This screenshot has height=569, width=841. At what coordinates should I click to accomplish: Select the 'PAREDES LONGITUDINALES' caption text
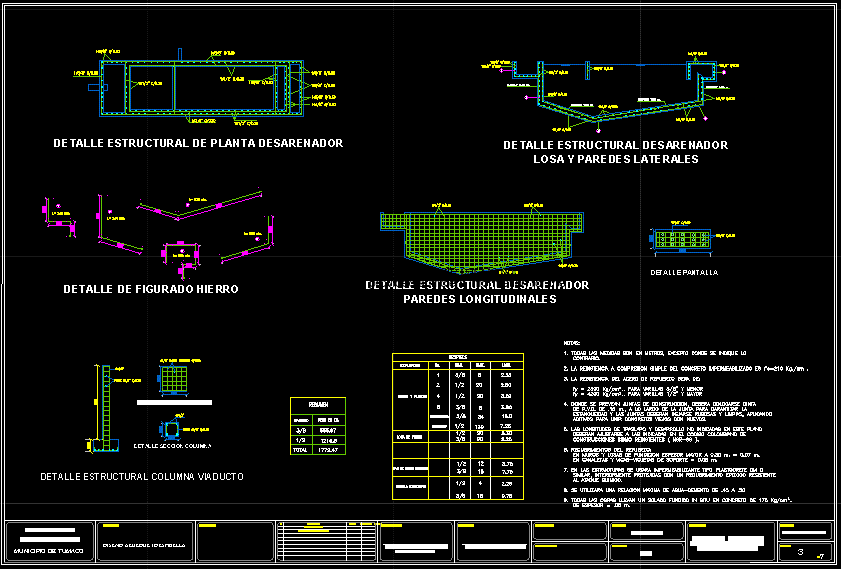[477, 298]
